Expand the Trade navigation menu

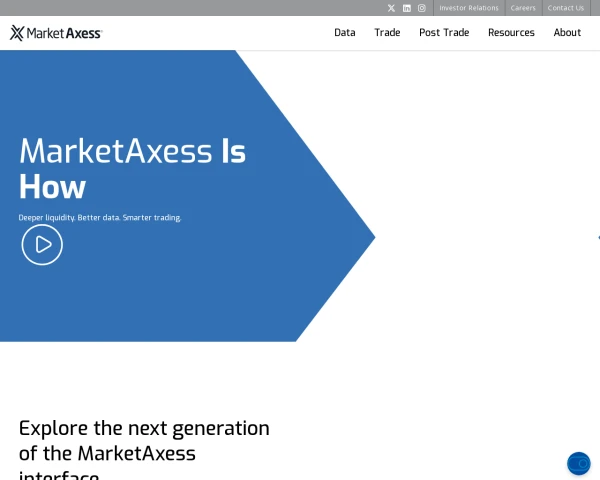click(387, 33)
